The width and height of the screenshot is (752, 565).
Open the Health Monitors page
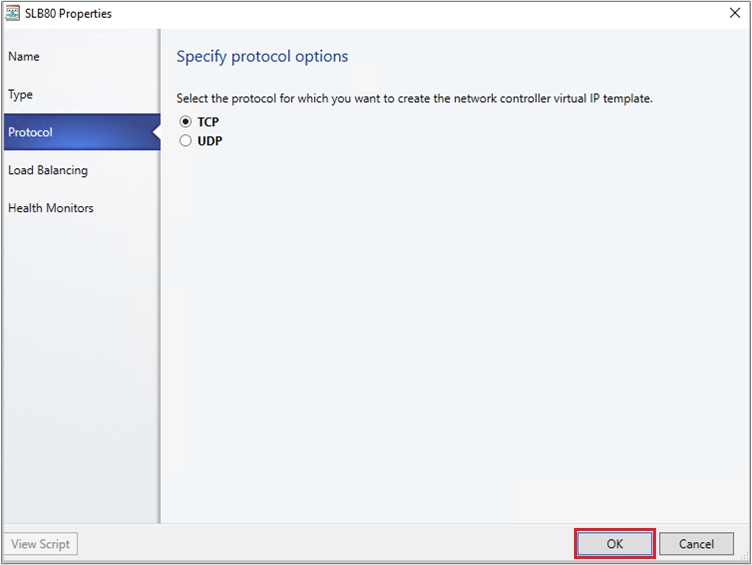pos(51,209)
